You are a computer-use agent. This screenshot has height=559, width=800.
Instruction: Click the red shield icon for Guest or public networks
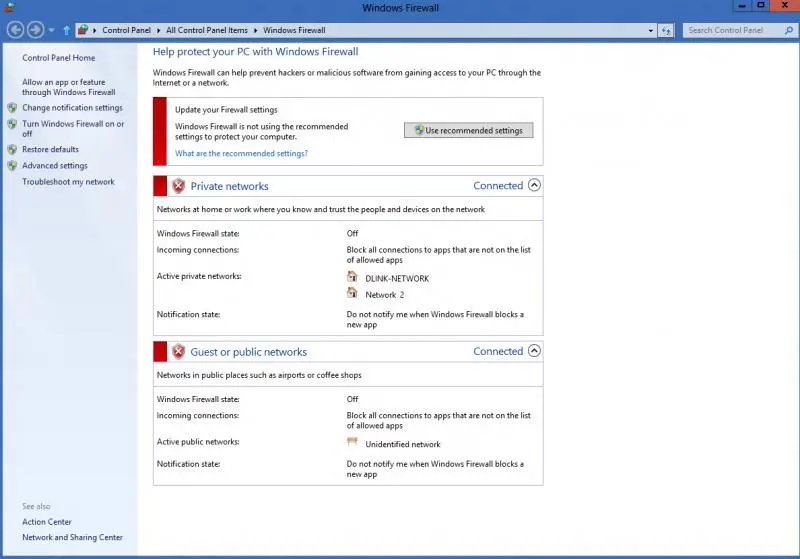tap(178, 351)
